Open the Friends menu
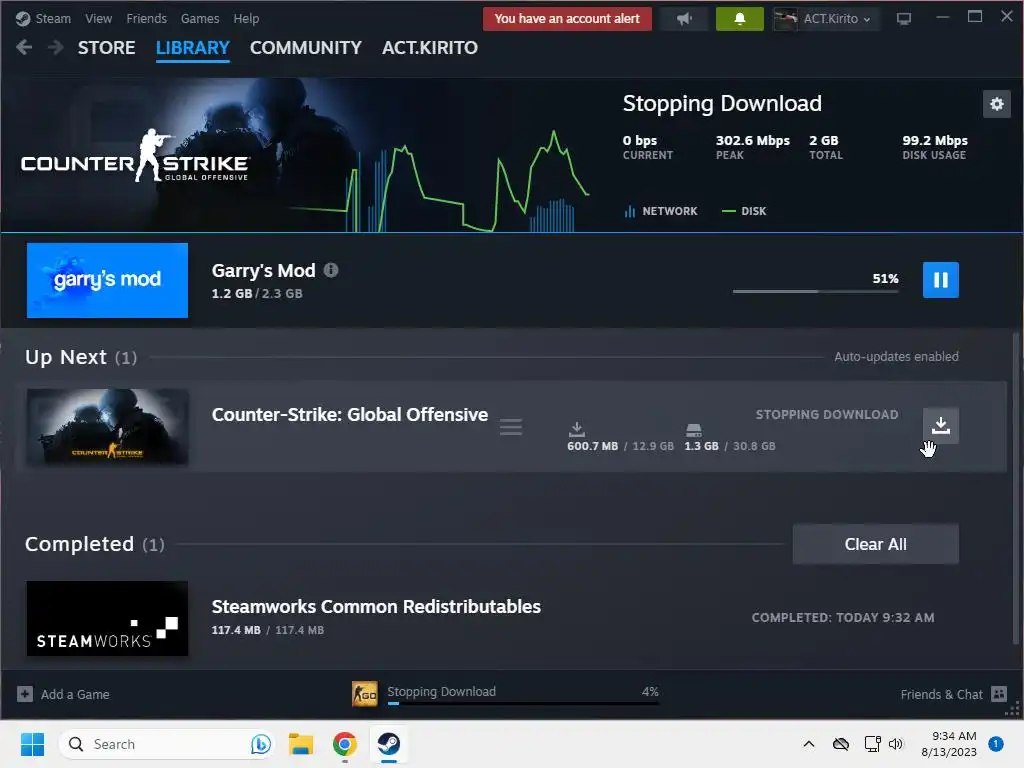 (x=146, y=18)
